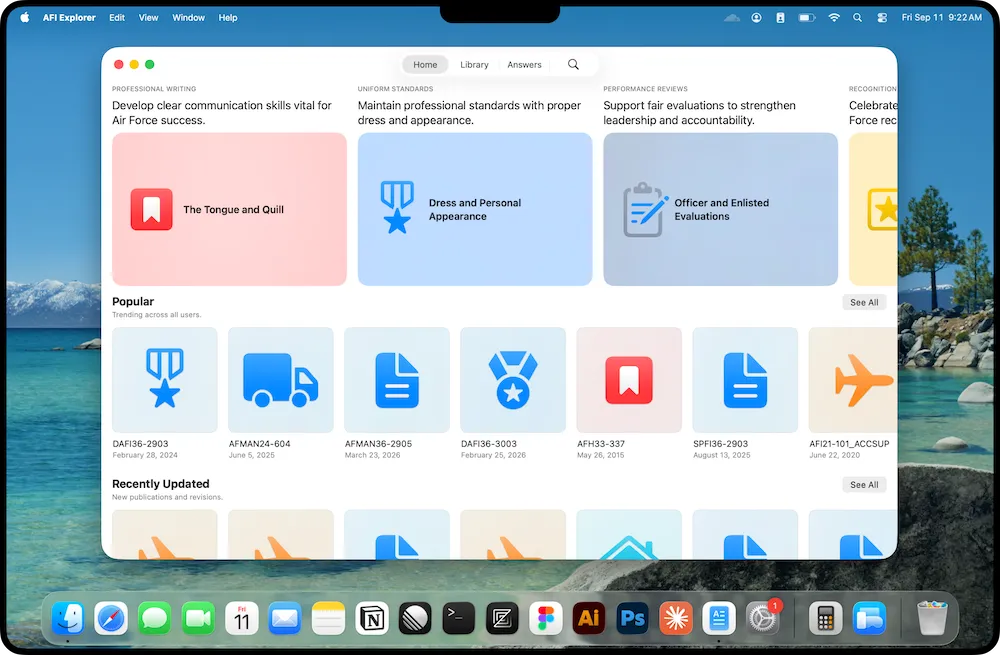Click the DAFI36-2903 title text
The image size is (1000, 655).
point(140,444)
